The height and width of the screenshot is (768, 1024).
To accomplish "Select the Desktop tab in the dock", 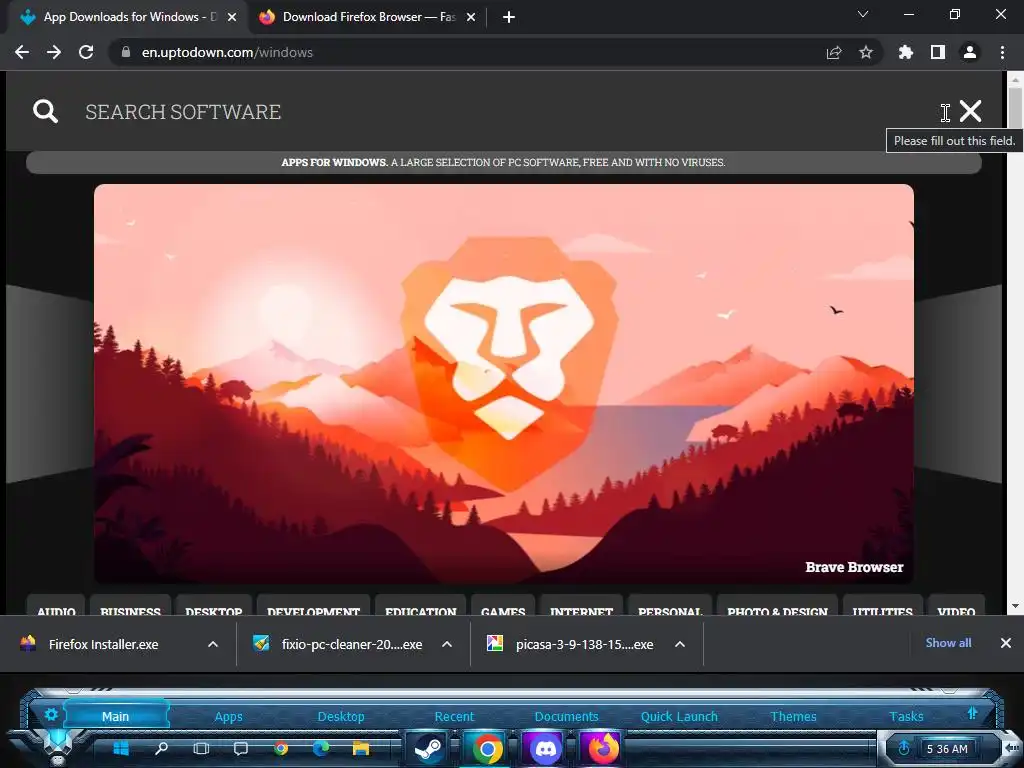I will (341, 716).
